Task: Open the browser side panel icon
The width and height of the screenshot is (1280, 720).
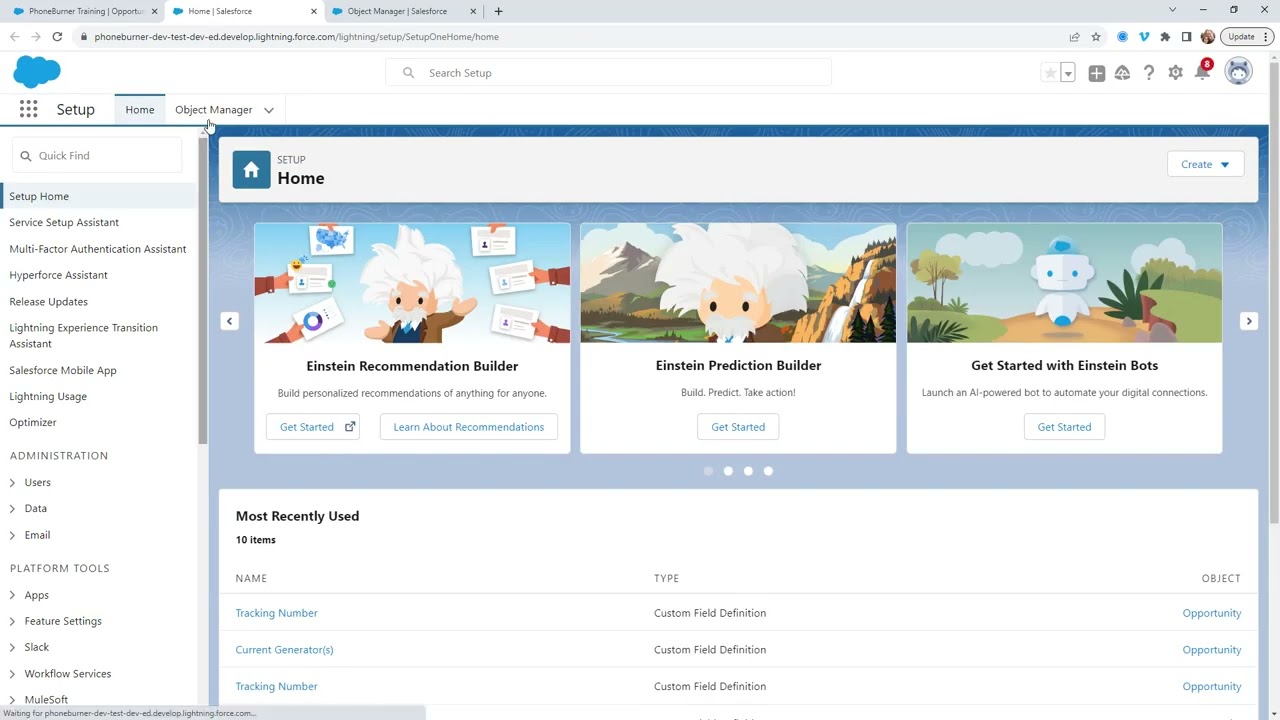Action: coord(1186,37)
